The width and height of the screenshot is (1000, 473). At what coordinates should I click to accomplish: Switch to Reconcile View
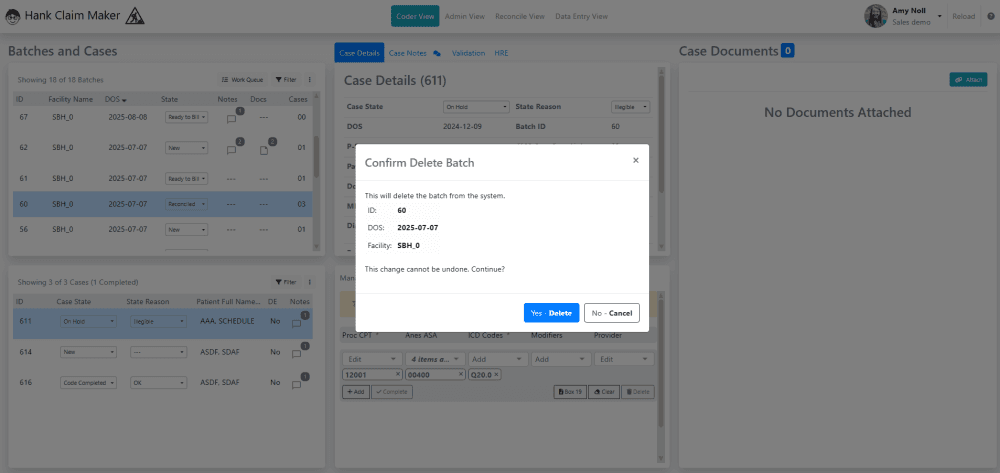pyautogui.click(x=519, y=17)
